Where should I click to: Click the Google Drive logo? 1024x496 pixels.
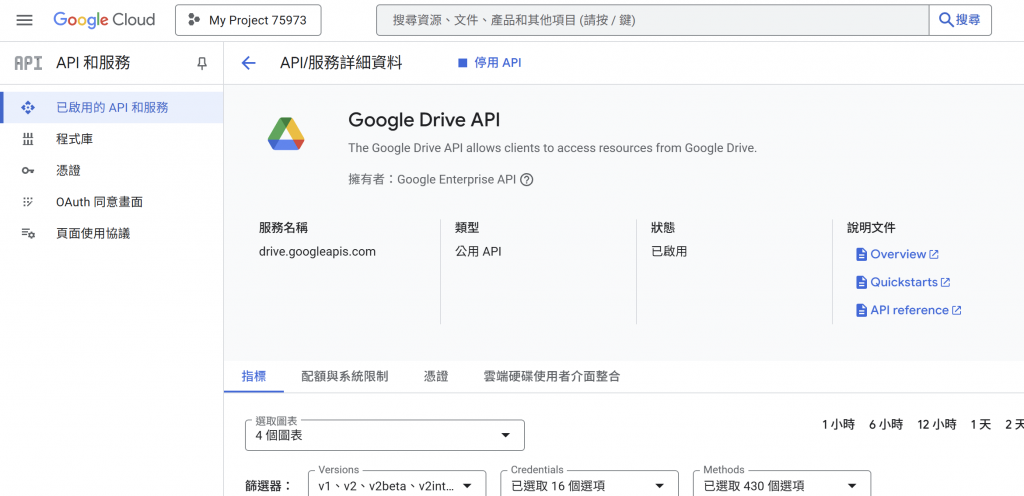pyautogui.click(x=286, y=134)
